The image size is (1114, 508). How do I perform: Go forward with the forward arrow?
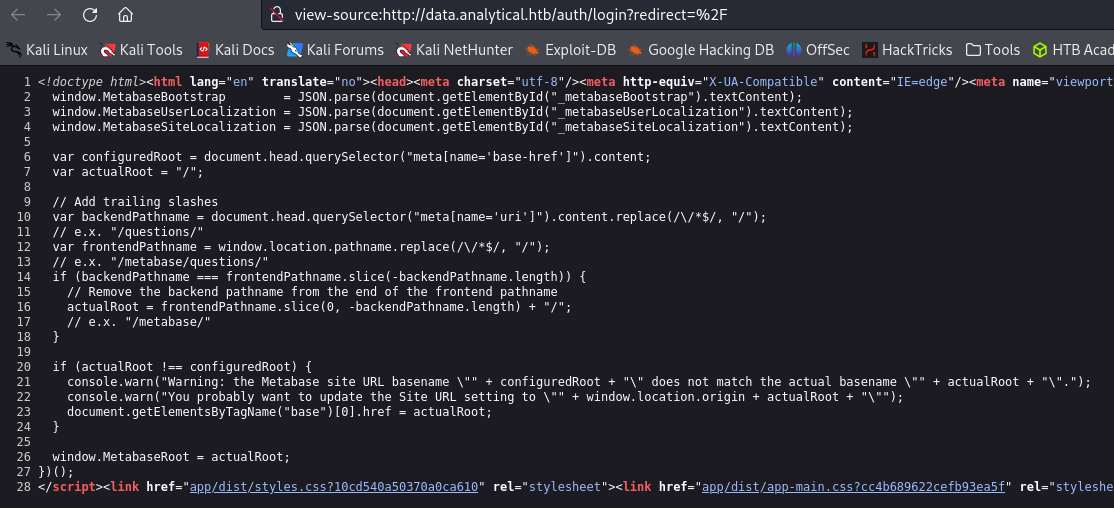[53, 14]
